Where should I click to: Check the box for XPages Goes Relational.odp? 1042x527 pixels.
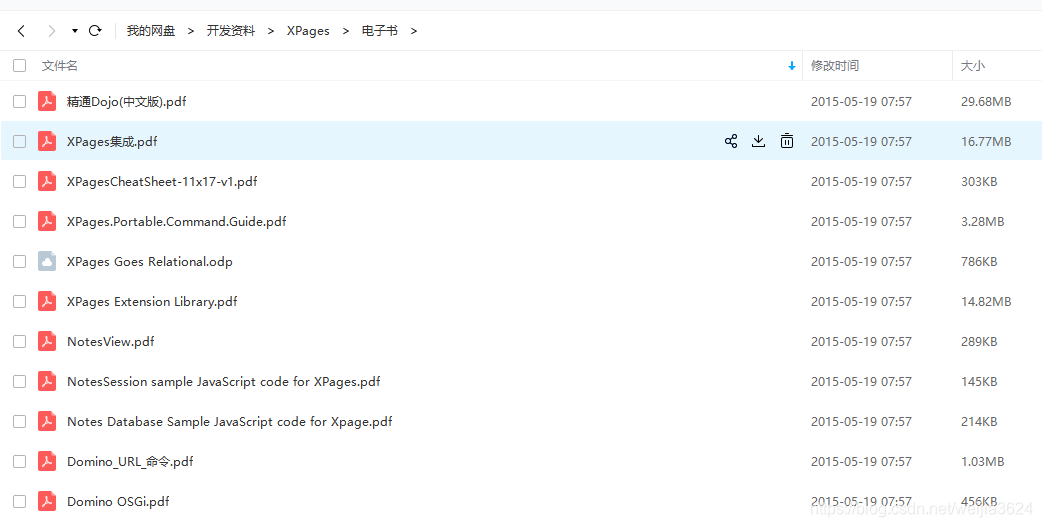coord(19,261)
